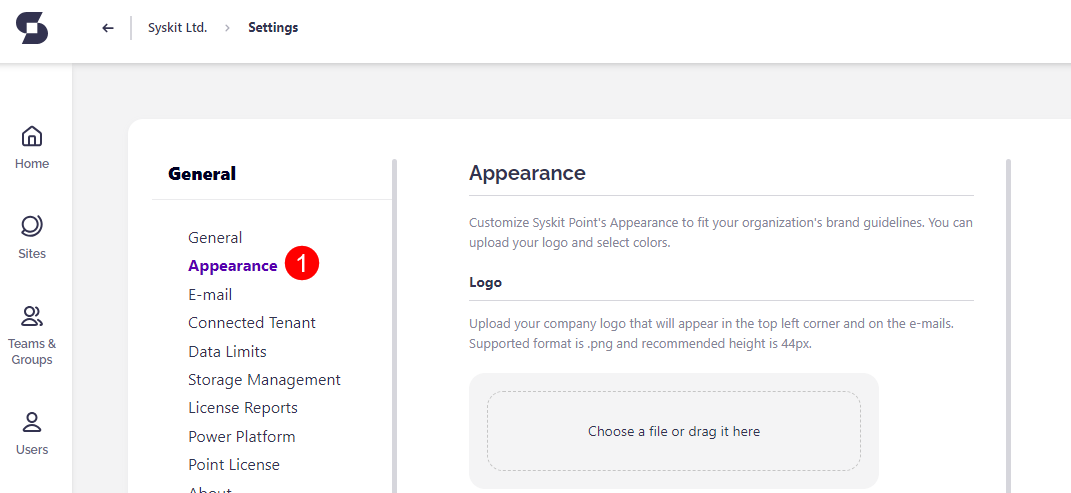Click the Syskit logo icon
The width and height of the screenshot is (1071, 493).
pyautogui.click(x=32, y=28)
